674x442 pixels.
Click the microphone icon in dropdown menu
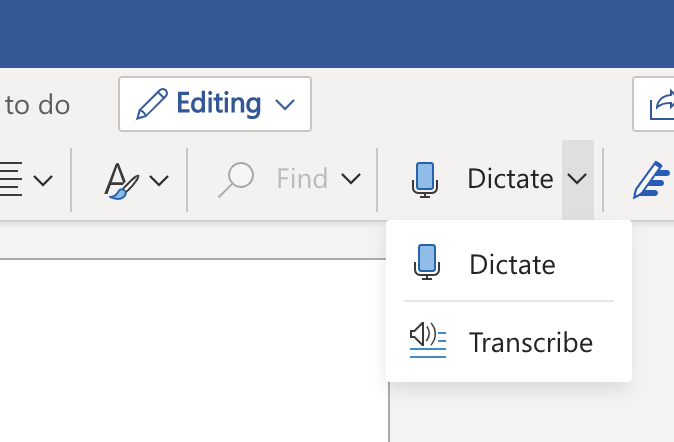pos(427,262)
